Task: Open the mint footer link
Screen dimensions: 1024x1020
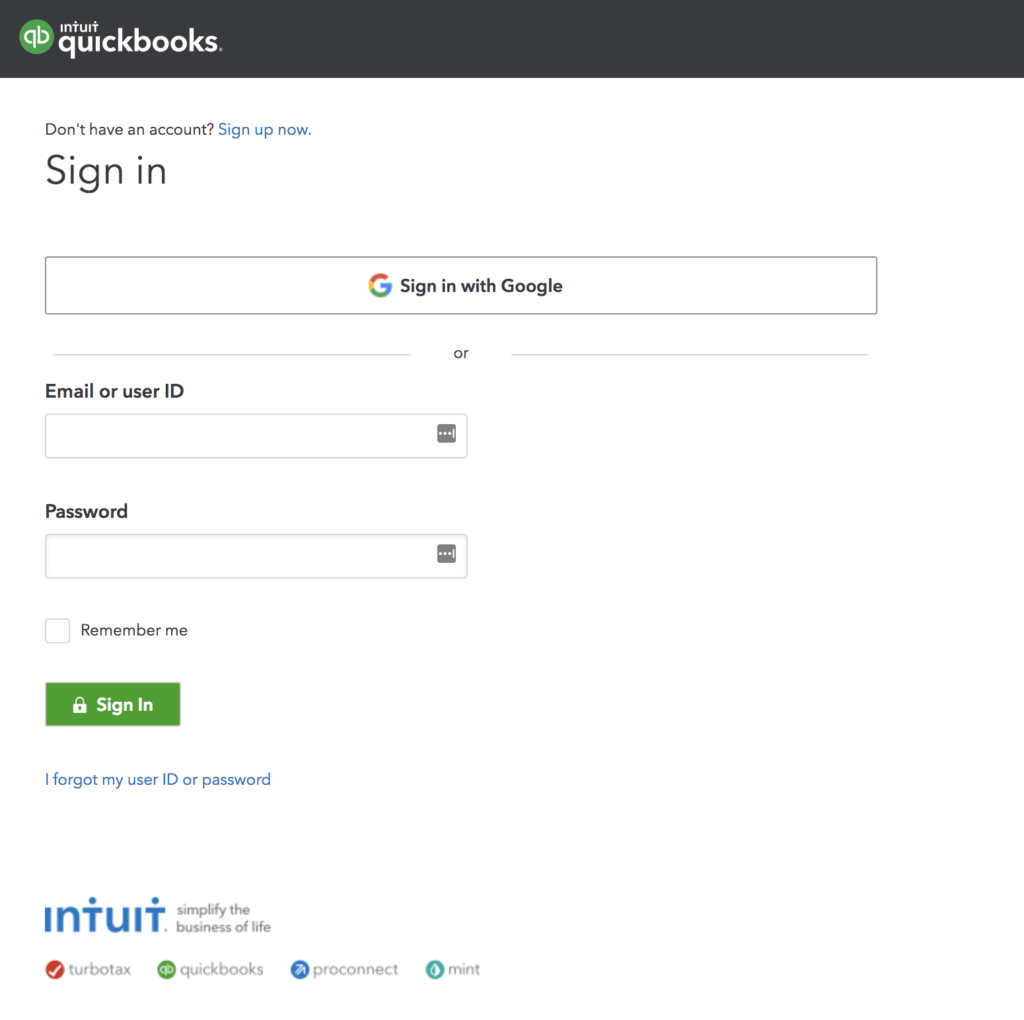Action: [452, 968]
